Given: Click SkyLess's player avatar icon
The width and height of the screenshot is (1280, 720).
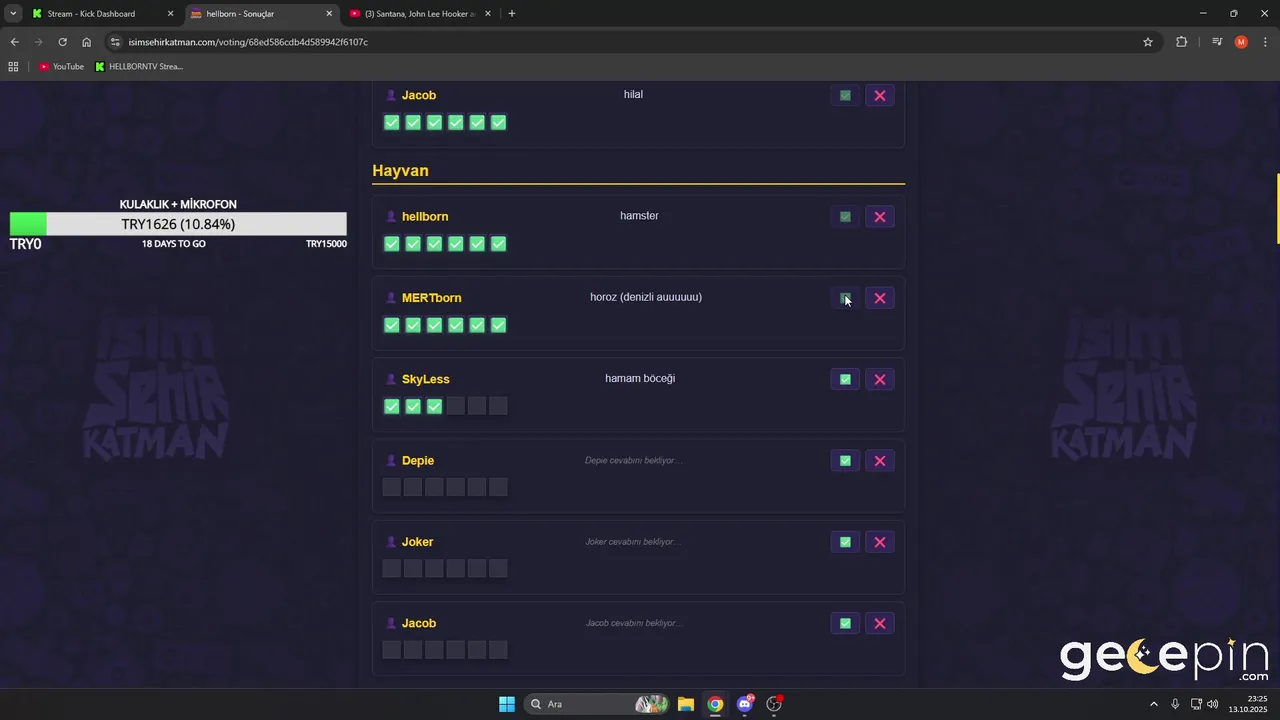Looking at the screenshot, I should point(391,379).
